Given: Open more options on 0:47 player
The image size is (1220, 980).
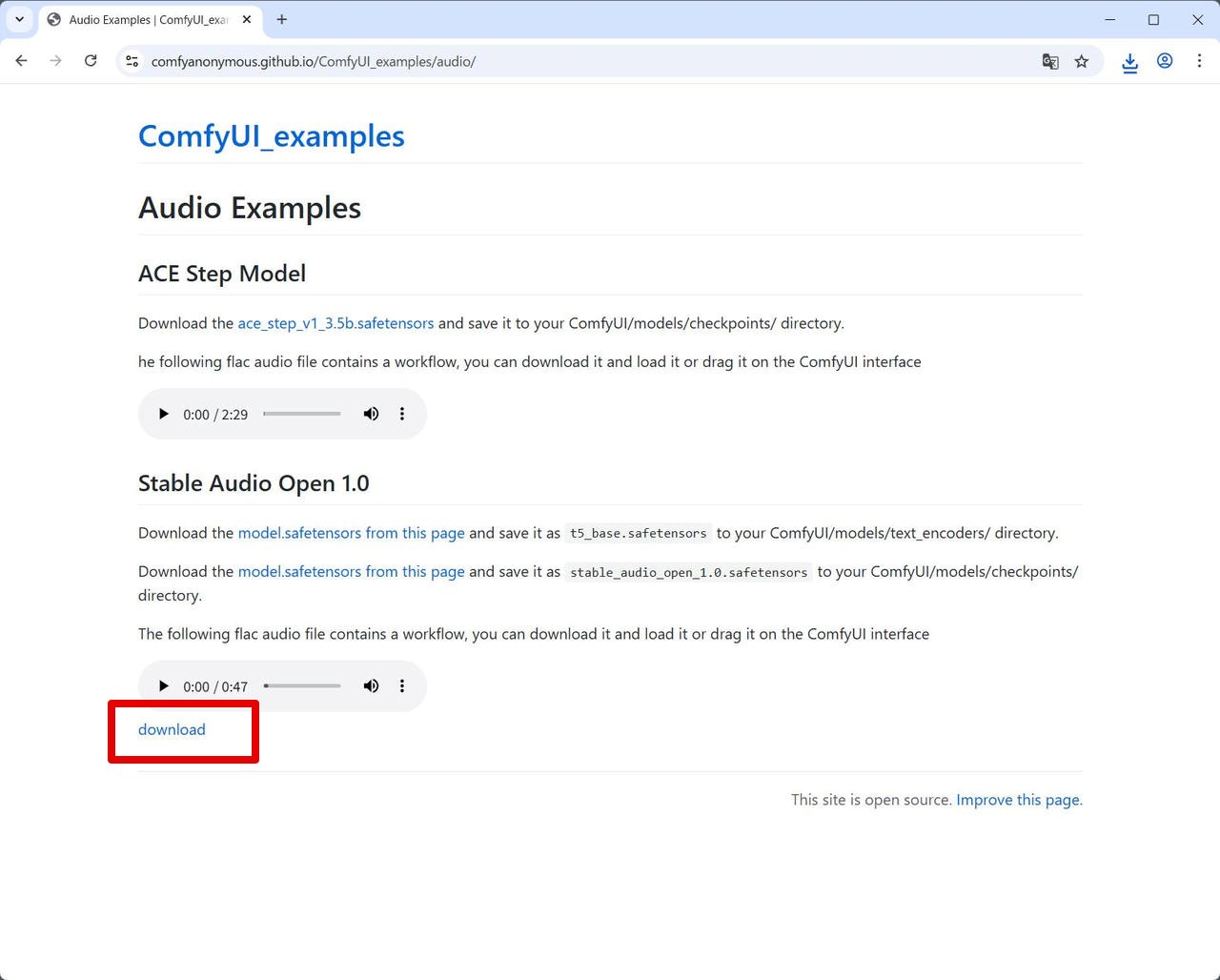Looking at the screenshot, I should pos(402,686).
